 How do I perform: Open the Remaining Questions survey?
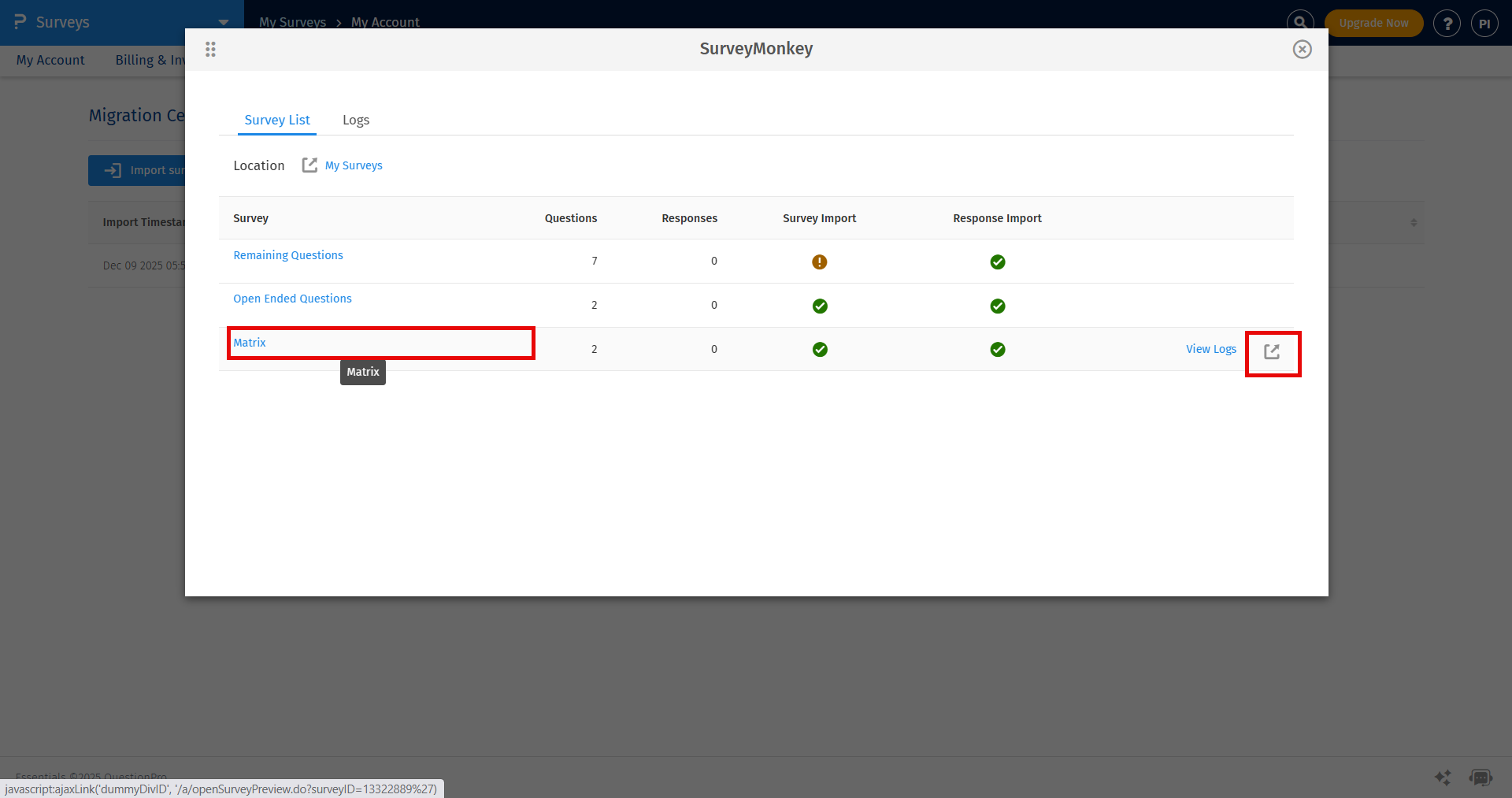click(288, 255)
